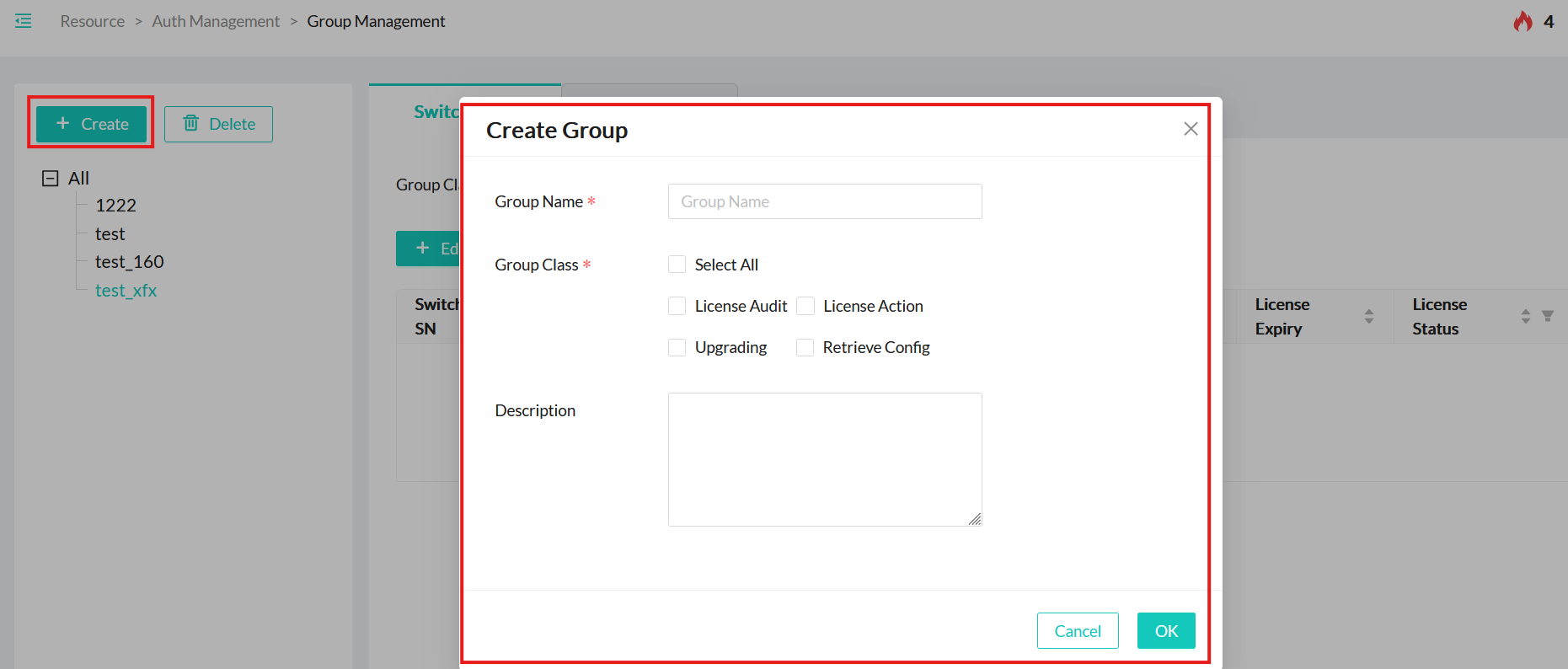The image size is (1568, 669).
Task: Toggle the Upgrading checkbox
Action: pos(677,347)
